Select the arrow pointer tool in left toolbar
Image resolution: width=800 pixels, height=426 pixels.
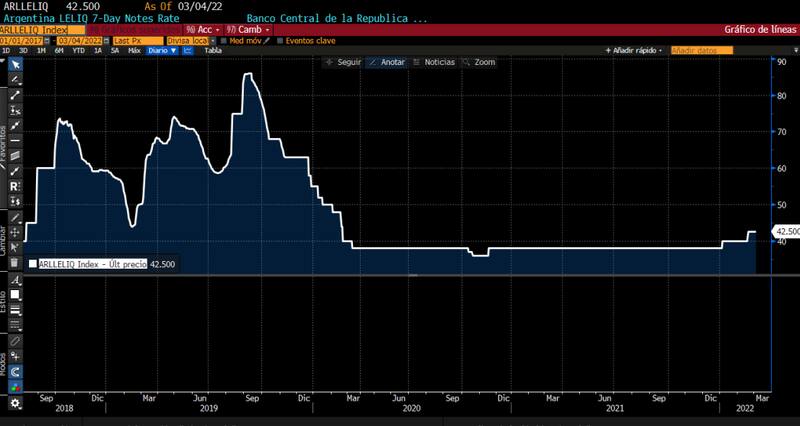15,64
